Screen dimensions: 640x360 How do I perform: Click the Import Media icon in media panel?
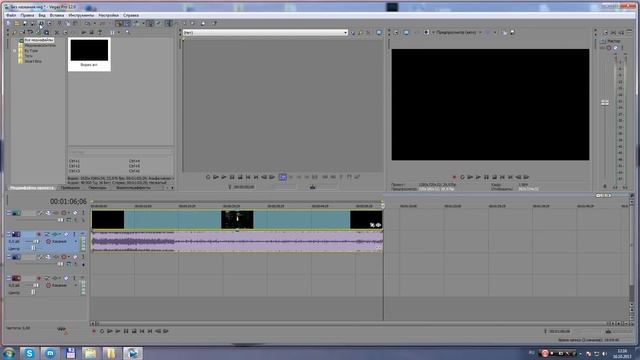tap(14, 32)
